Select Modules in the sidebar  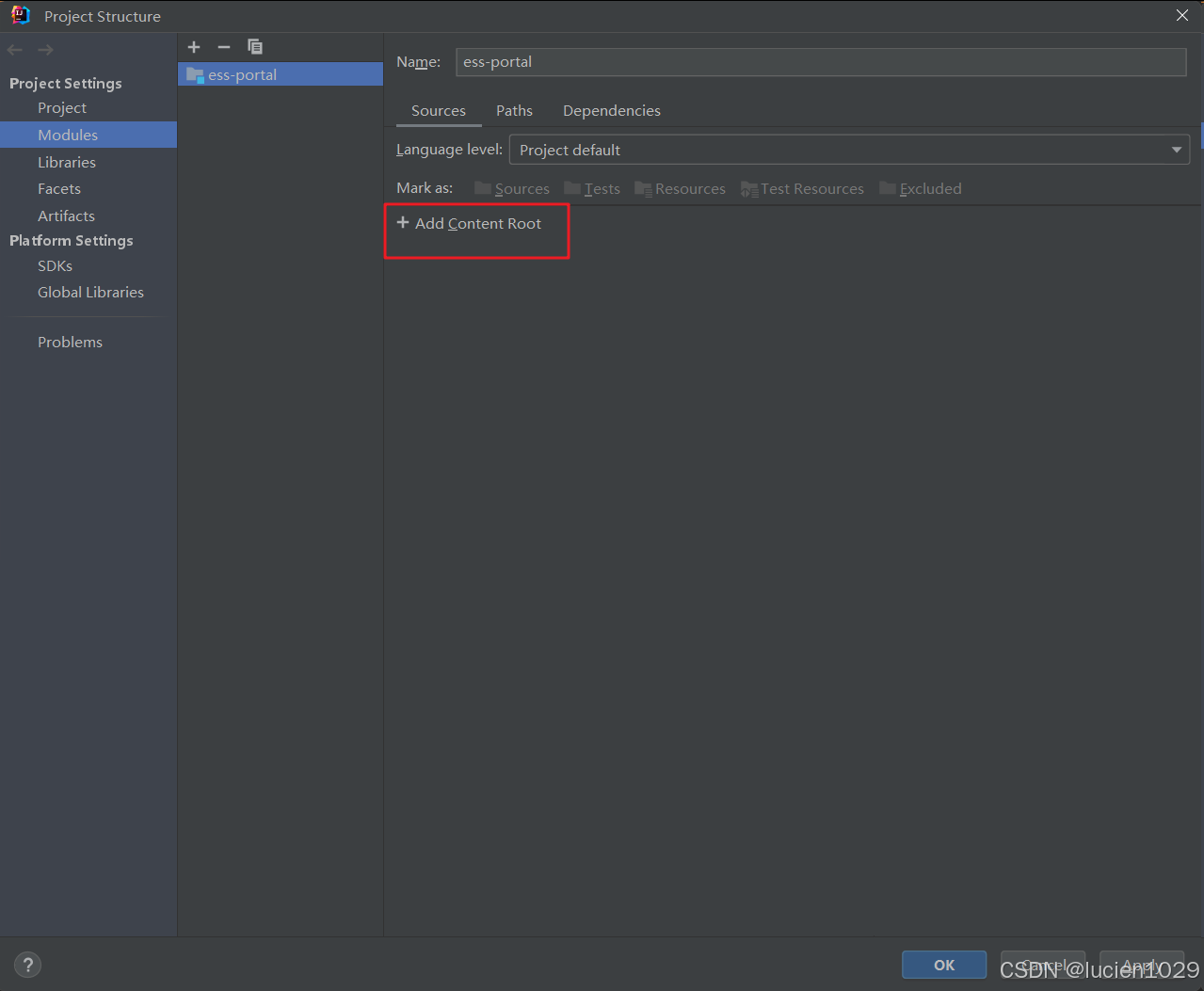pyautogui.click(x=88, y=135)
